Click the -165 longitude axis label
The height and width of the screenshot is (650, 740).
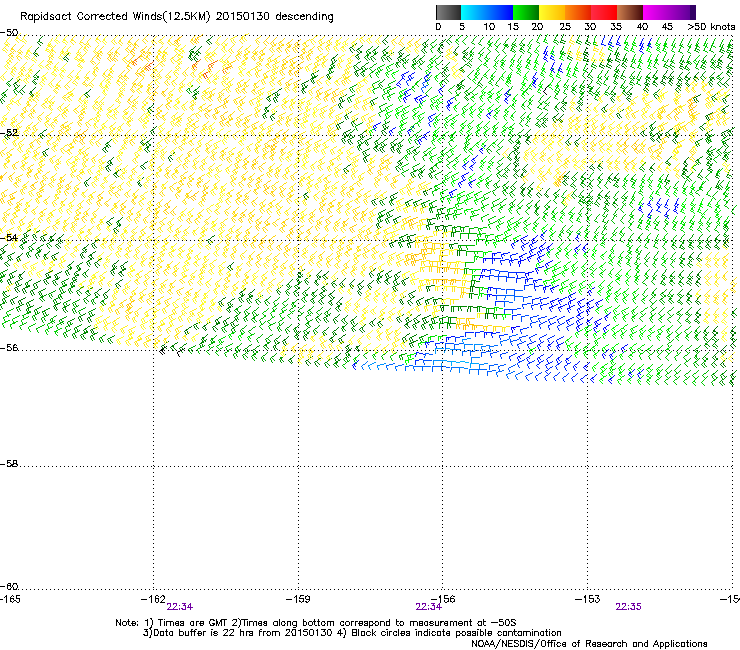pyautogui.click(x=10, y=599)
